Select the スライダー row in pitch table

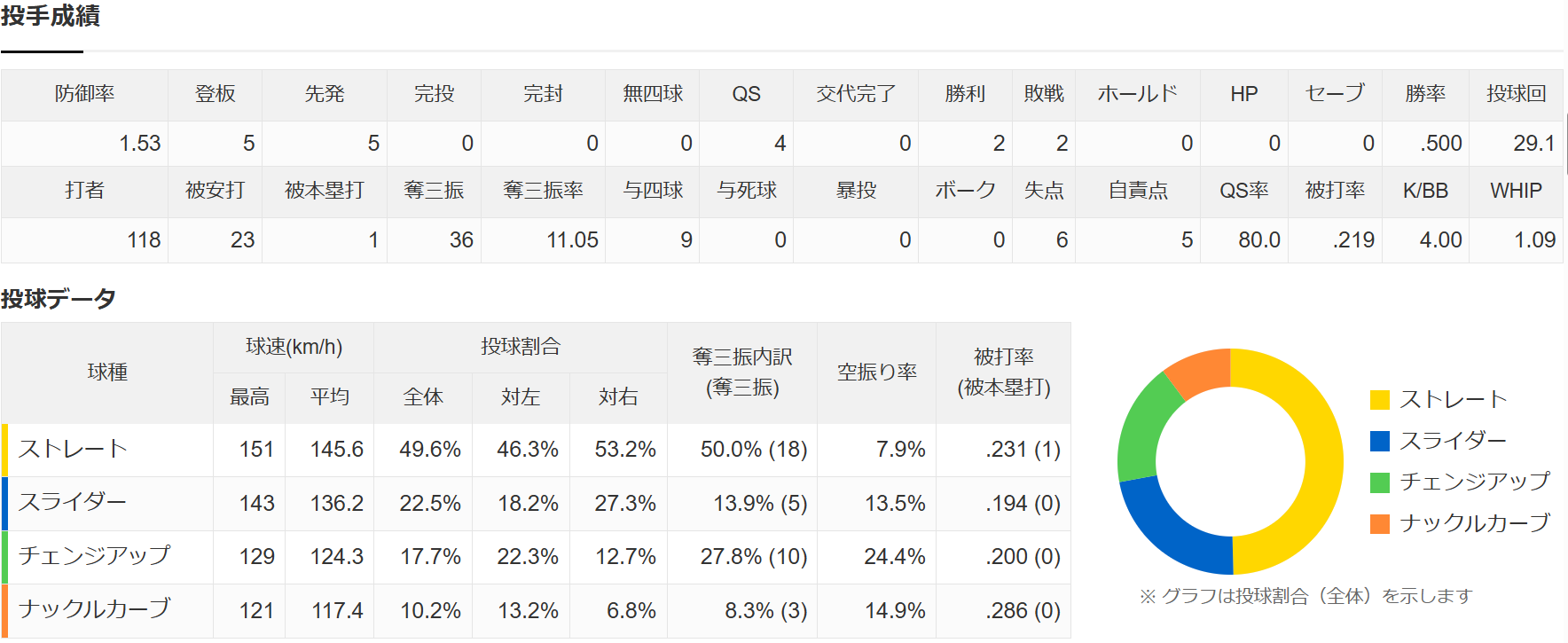click(x=536, y=504)
